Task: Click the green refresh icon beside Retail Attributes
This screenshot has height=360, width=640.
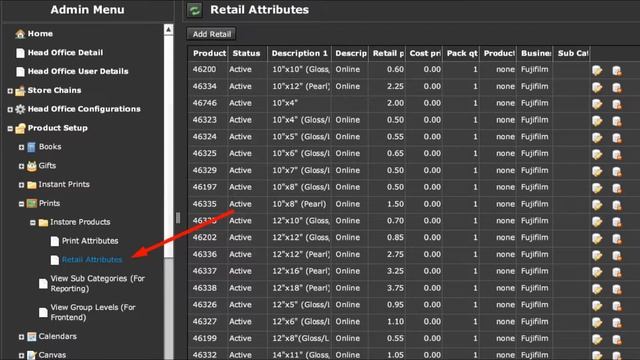Action: click(195, 10)
